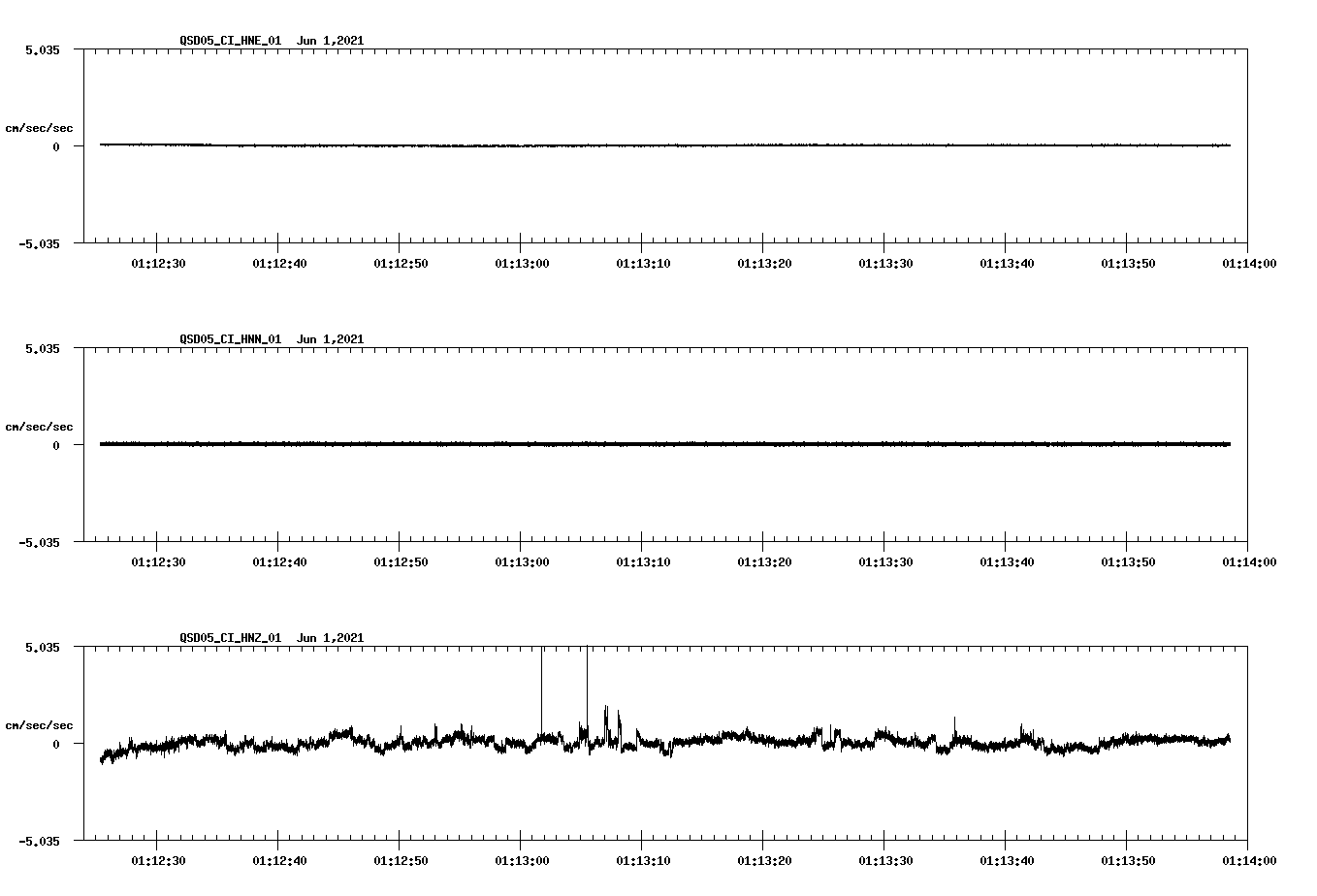Select the QSD05_CI_HNN_01 Jun 1,2021 title
This screenshot has width=1317, height=896.
coord(272,339)
